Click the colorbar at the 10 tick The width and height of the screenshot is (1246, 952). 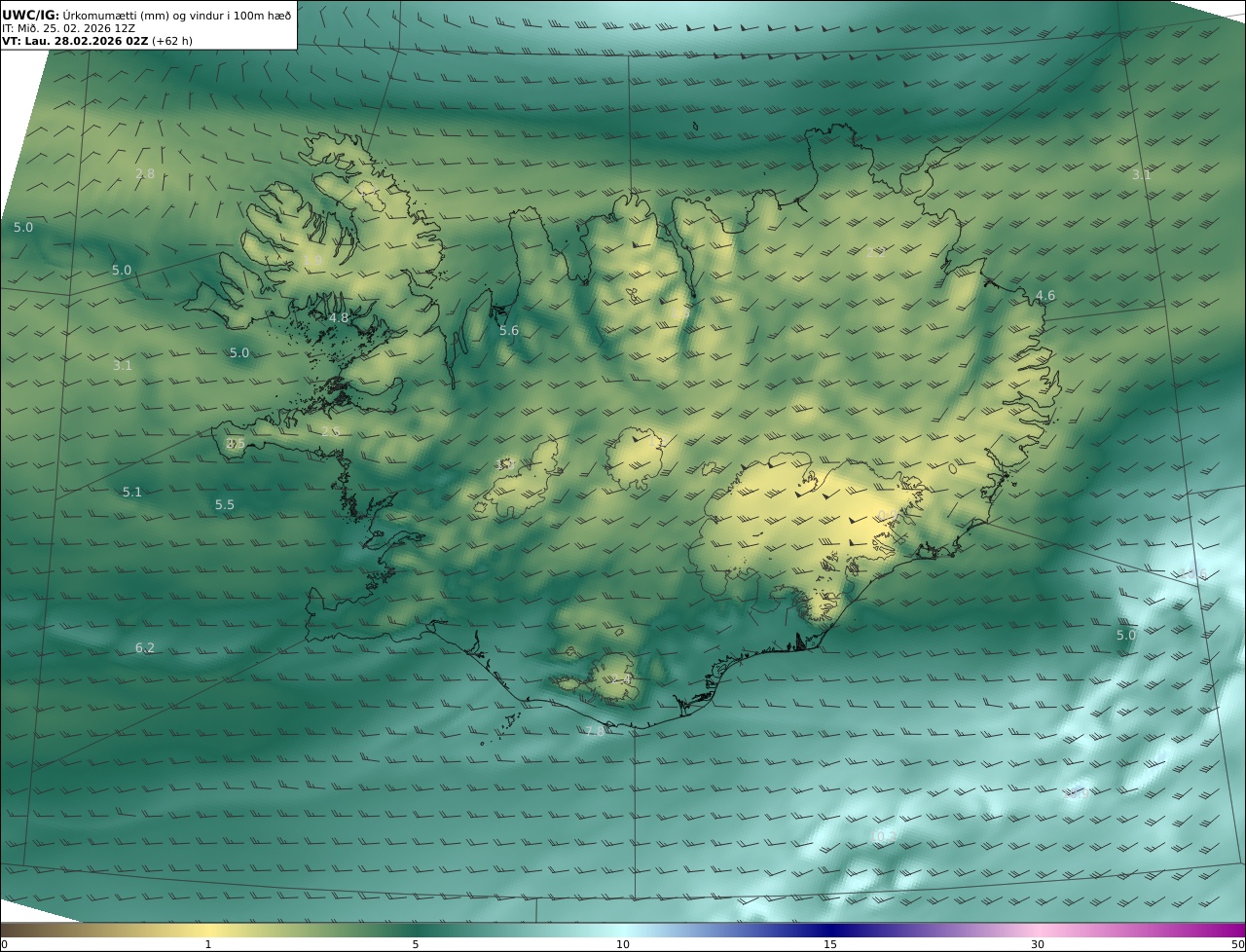coord(623,931)
